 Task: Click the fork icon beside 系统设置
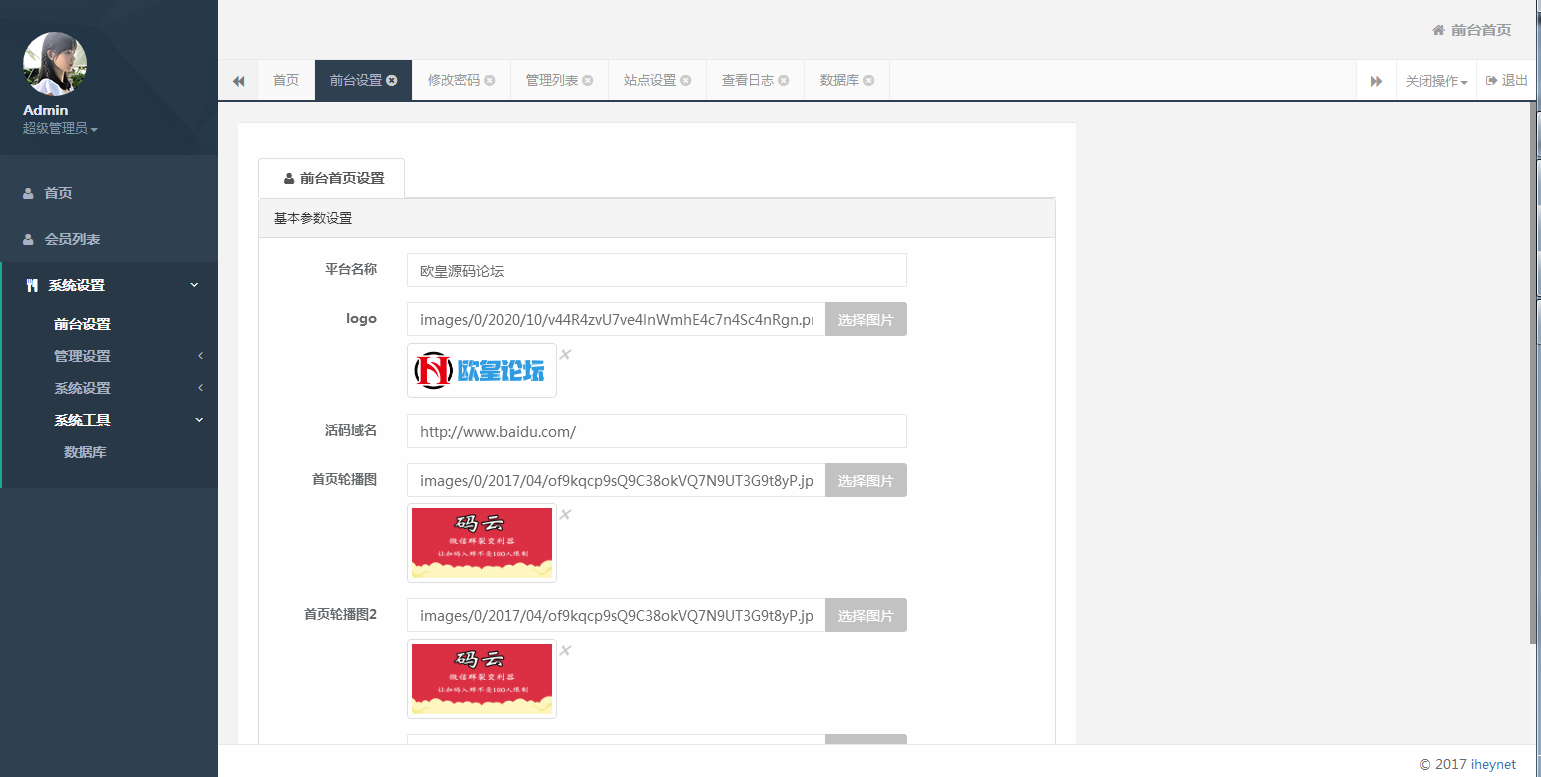click(30, 285)
